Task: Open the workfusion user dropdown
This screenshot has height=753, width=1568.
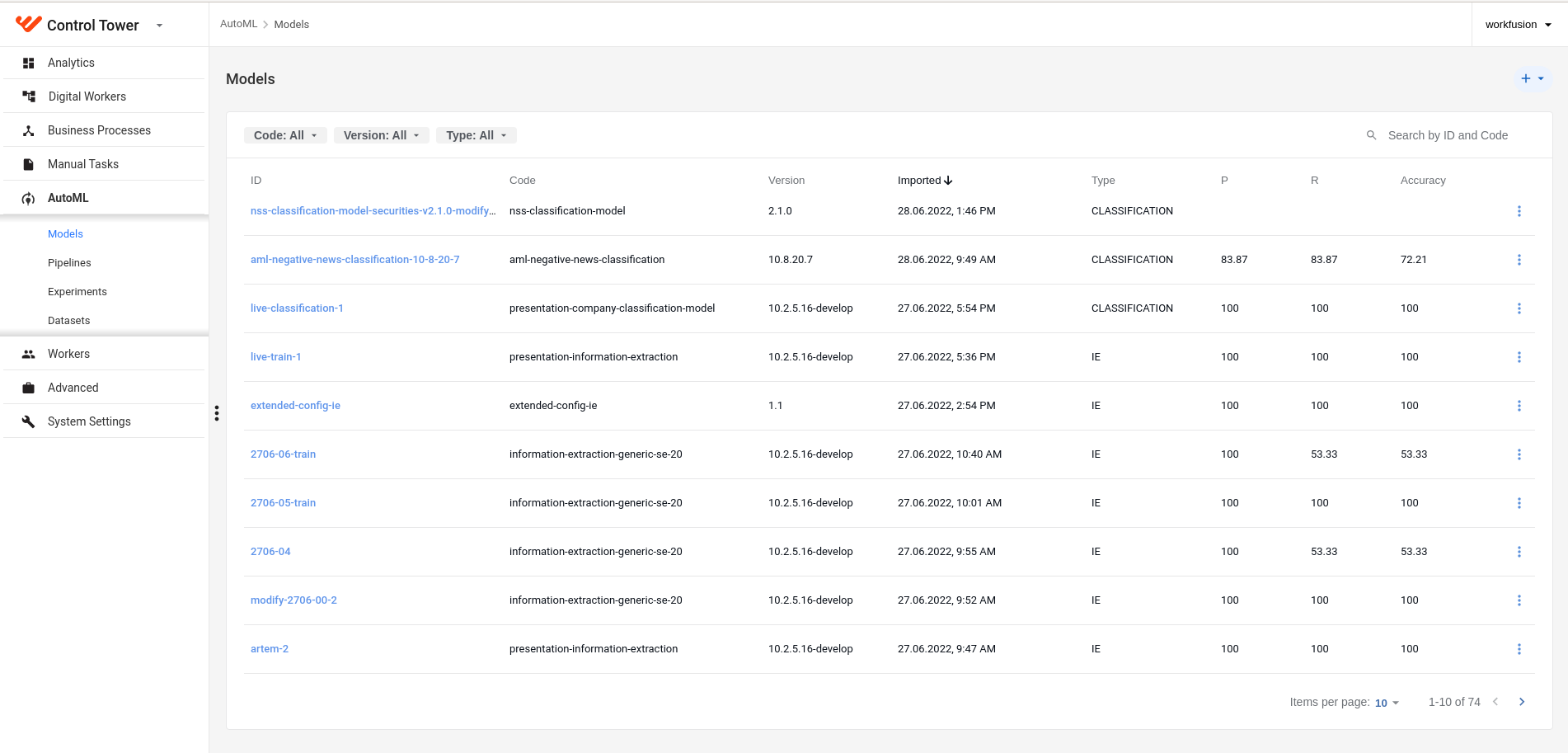Action: 1519,25
